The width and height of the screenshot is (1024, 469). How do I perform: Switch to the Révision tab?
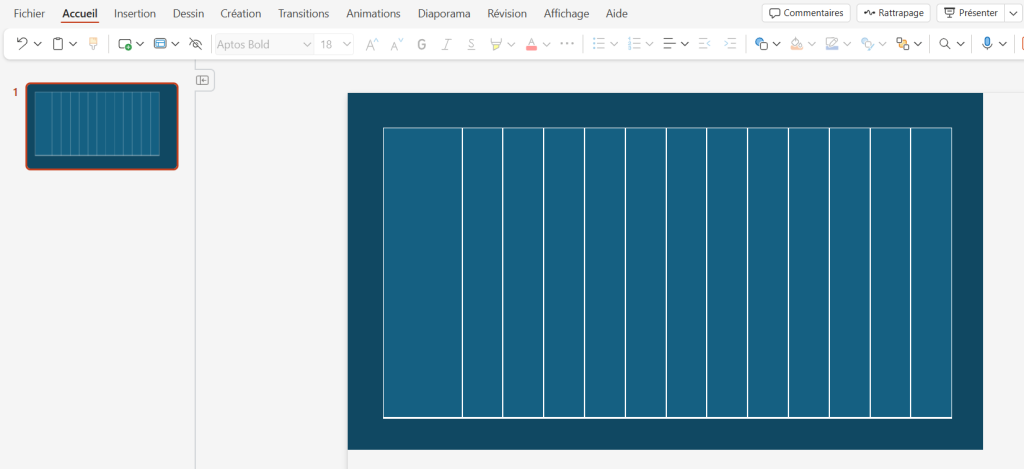tap(507, 13)
